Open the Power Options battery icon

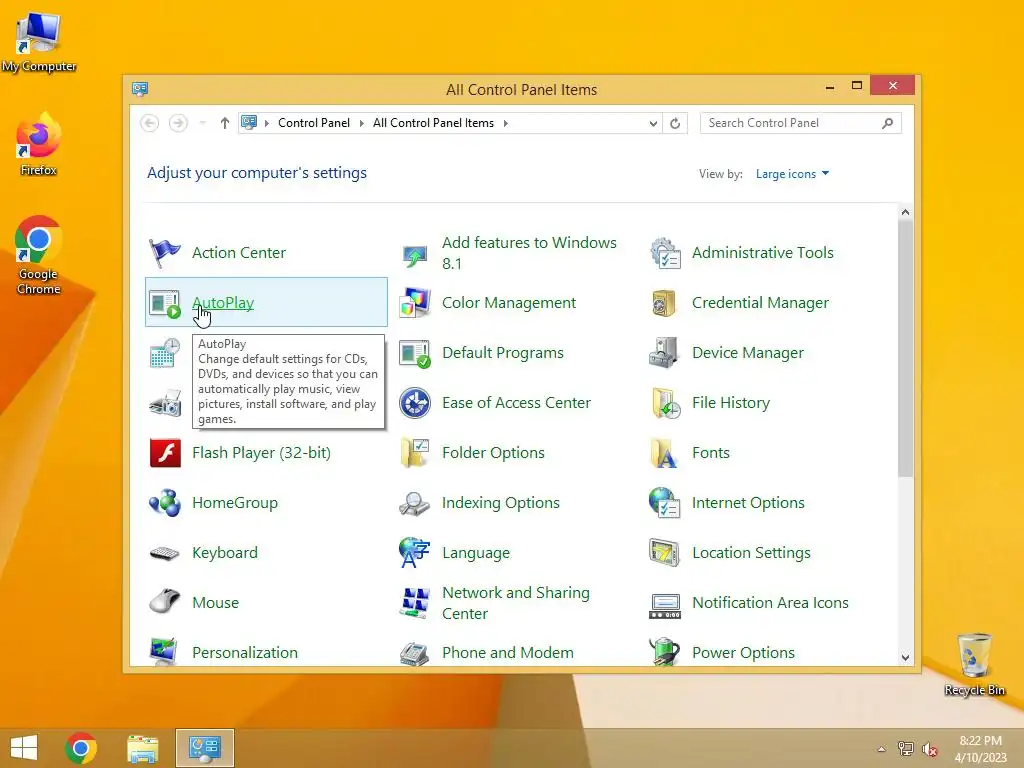665,652
